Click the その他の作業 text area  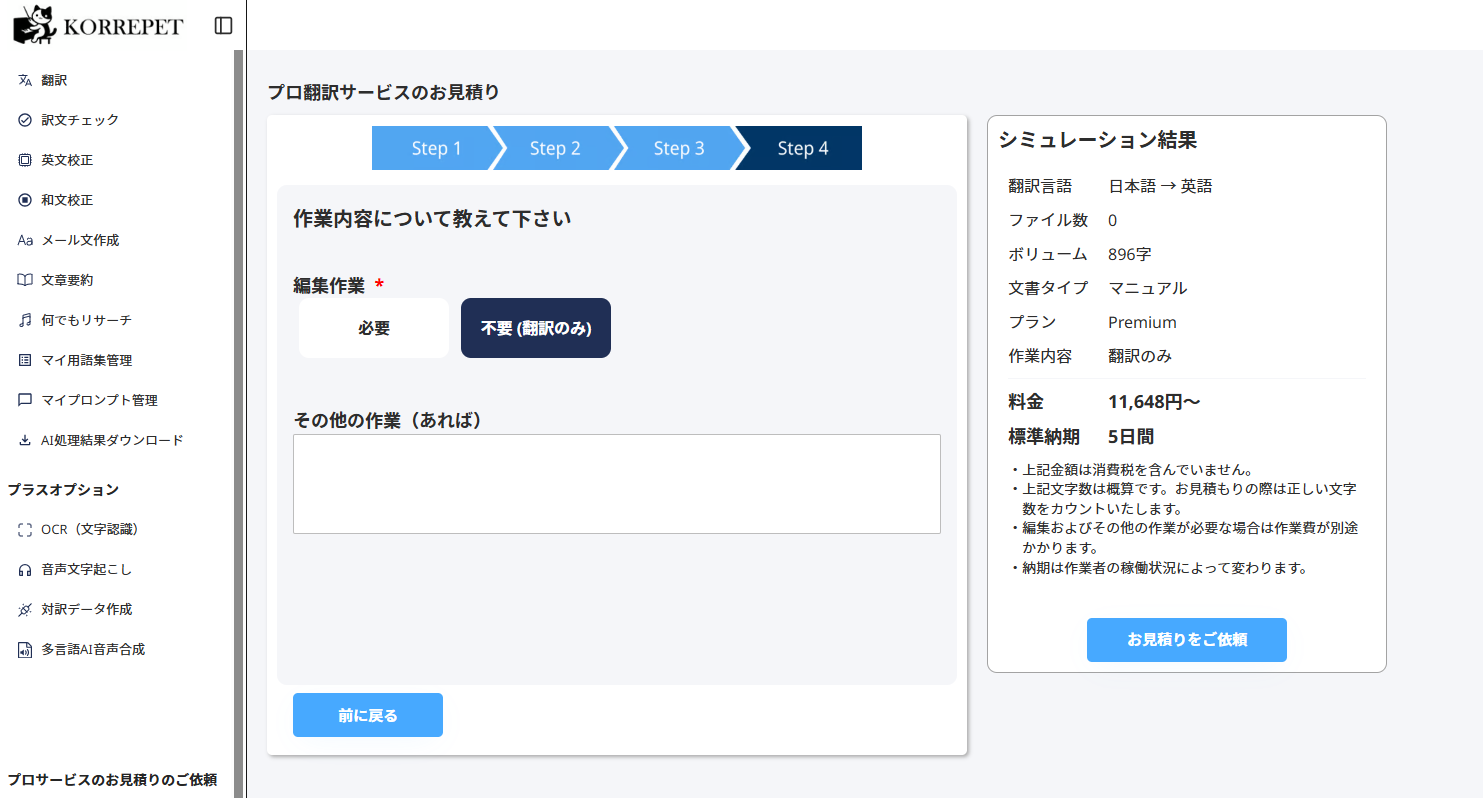pyautogui.click(x=617, y=484)
